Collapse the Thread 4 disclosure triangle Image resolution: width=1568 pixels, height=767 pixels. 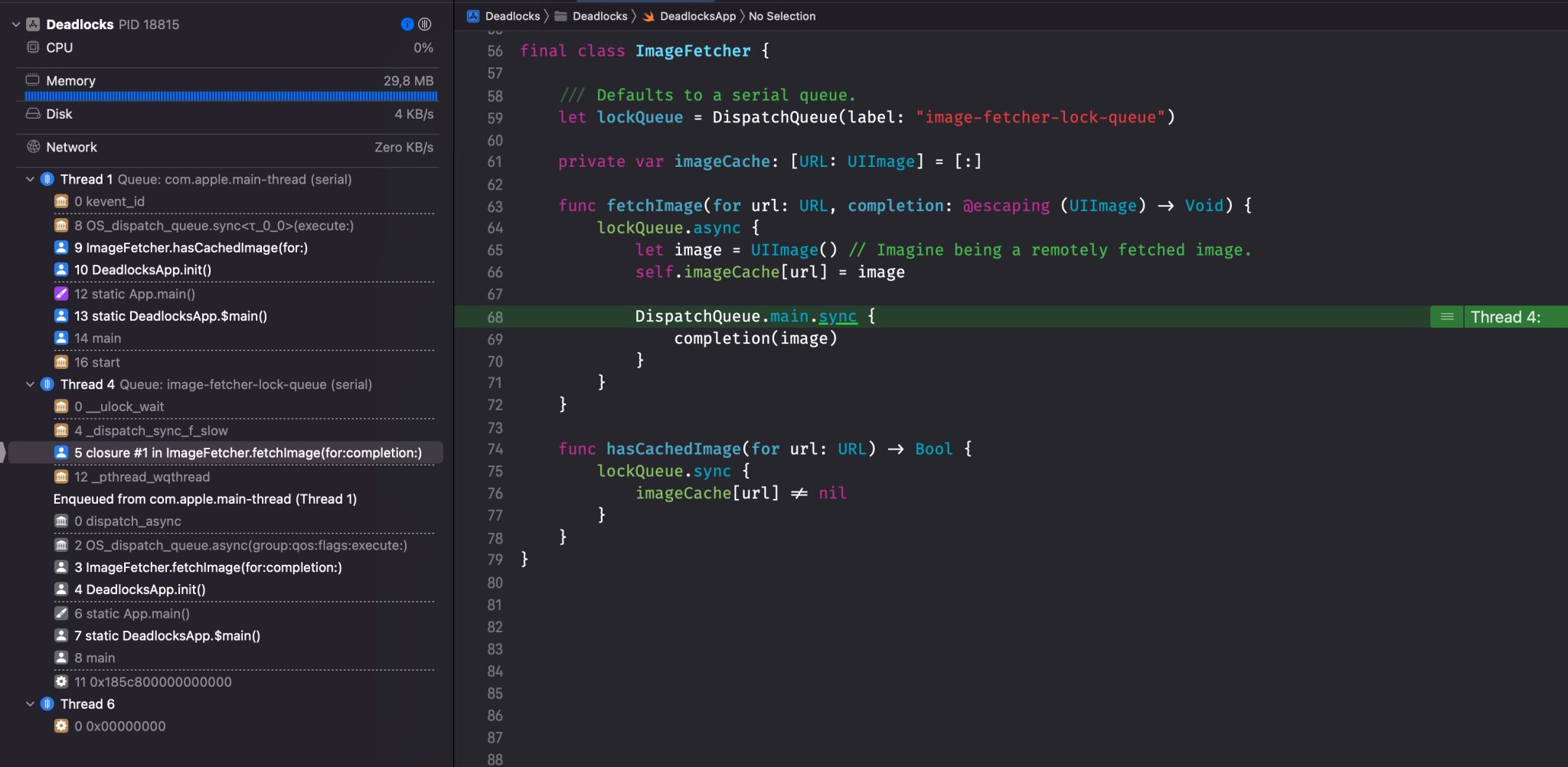tap(30, 383)
